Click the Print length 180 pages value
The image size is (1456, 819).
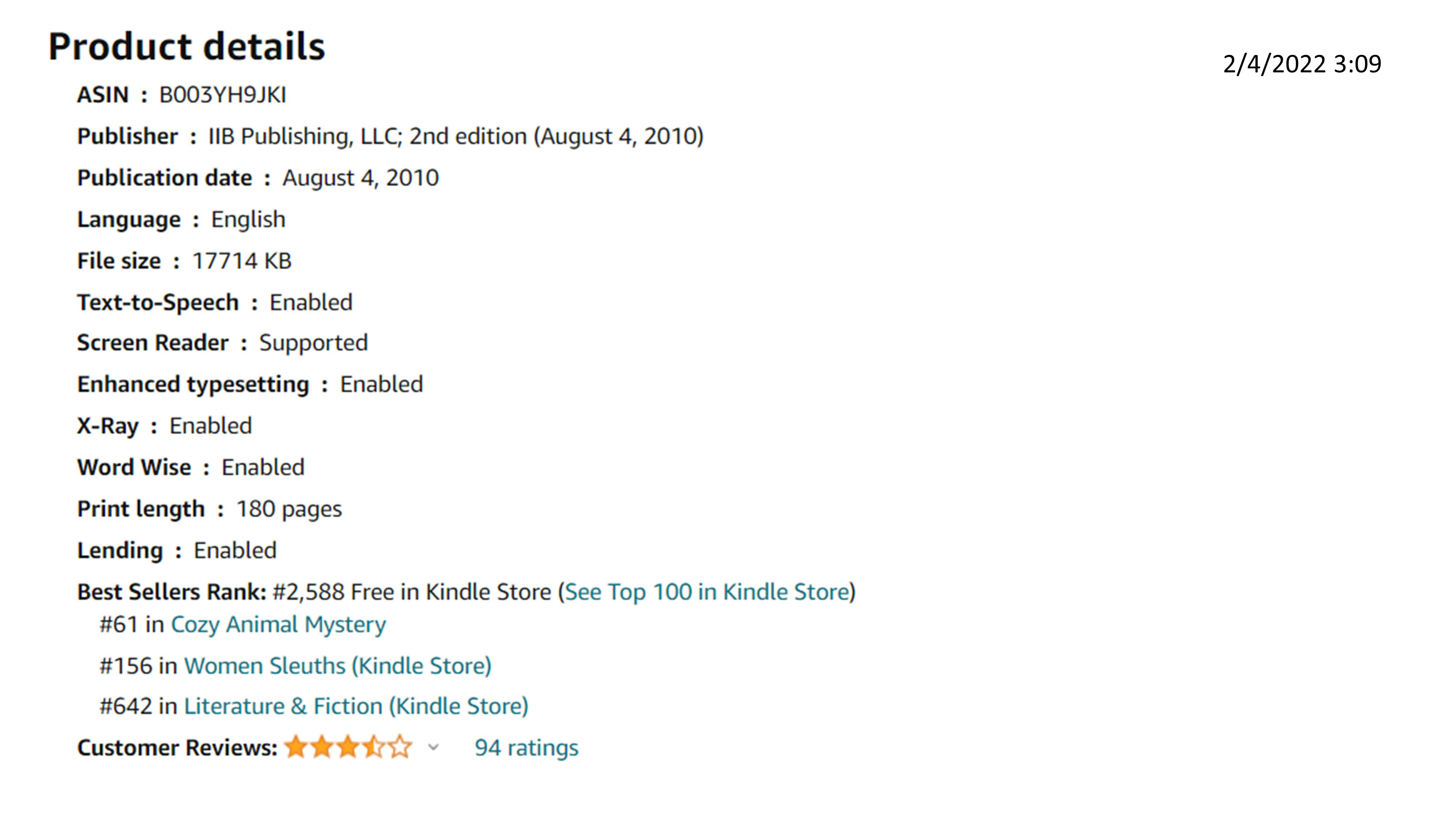289,509
